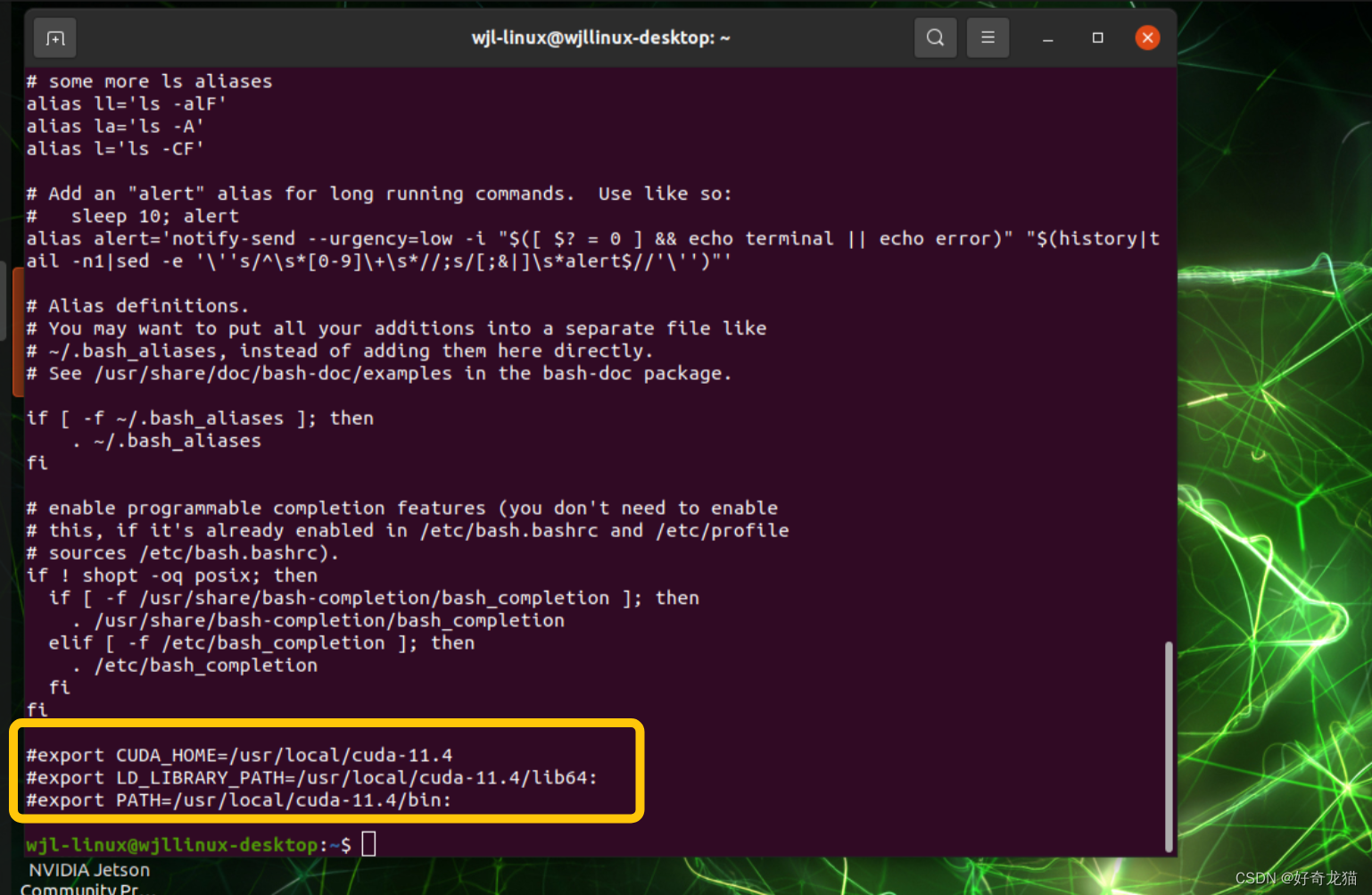Viewport: 1372px width, 895px height.
Task: Click the PATH=/usr/local/cuda-11.4/bin export line
Action: (x=239, y=800)
